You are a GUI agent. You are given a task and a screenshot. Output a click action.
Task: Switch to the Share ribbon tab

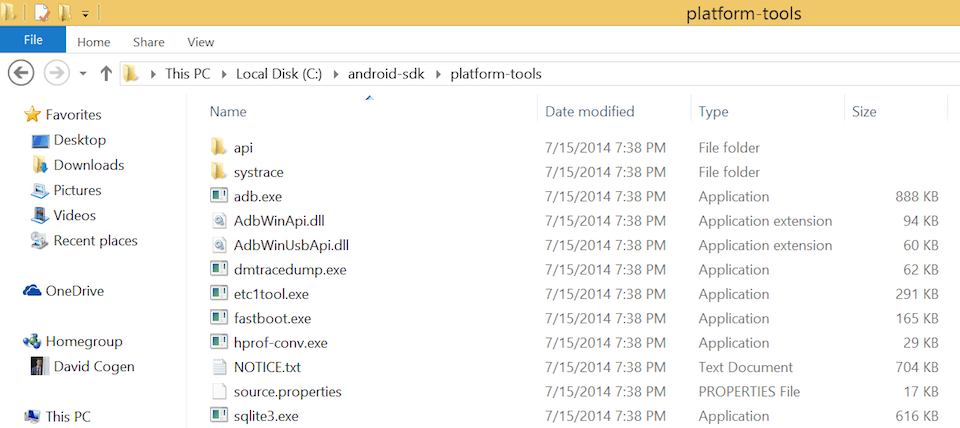tap(148, 42)
